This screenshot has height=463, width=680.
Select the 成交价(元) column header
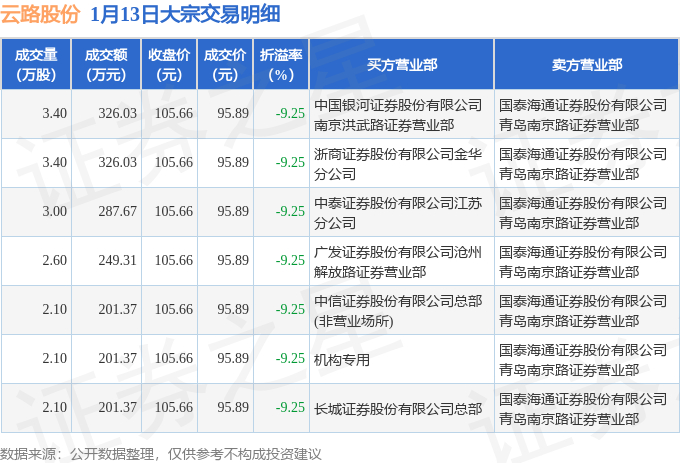pyautogui.click(x=225, y=65)
